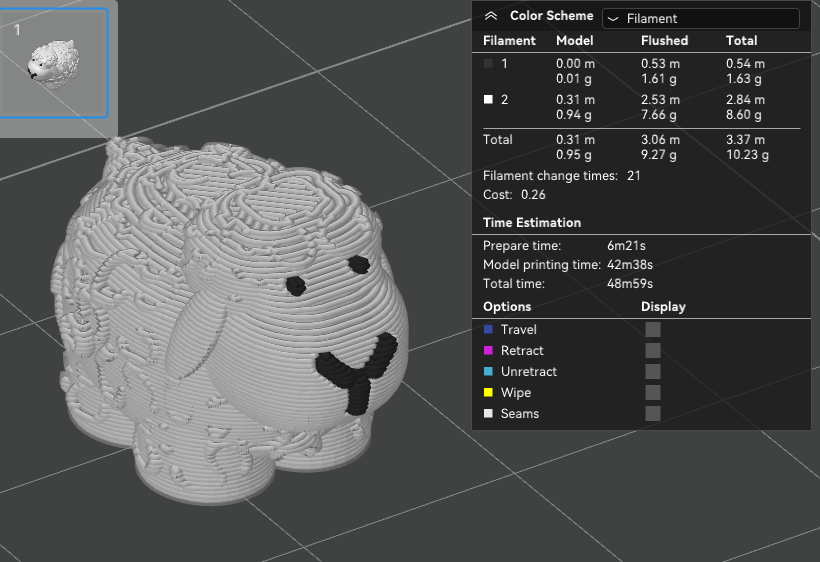Click the Total column header
The height and width of the screenshot is (562, 820).
(741, 40)
